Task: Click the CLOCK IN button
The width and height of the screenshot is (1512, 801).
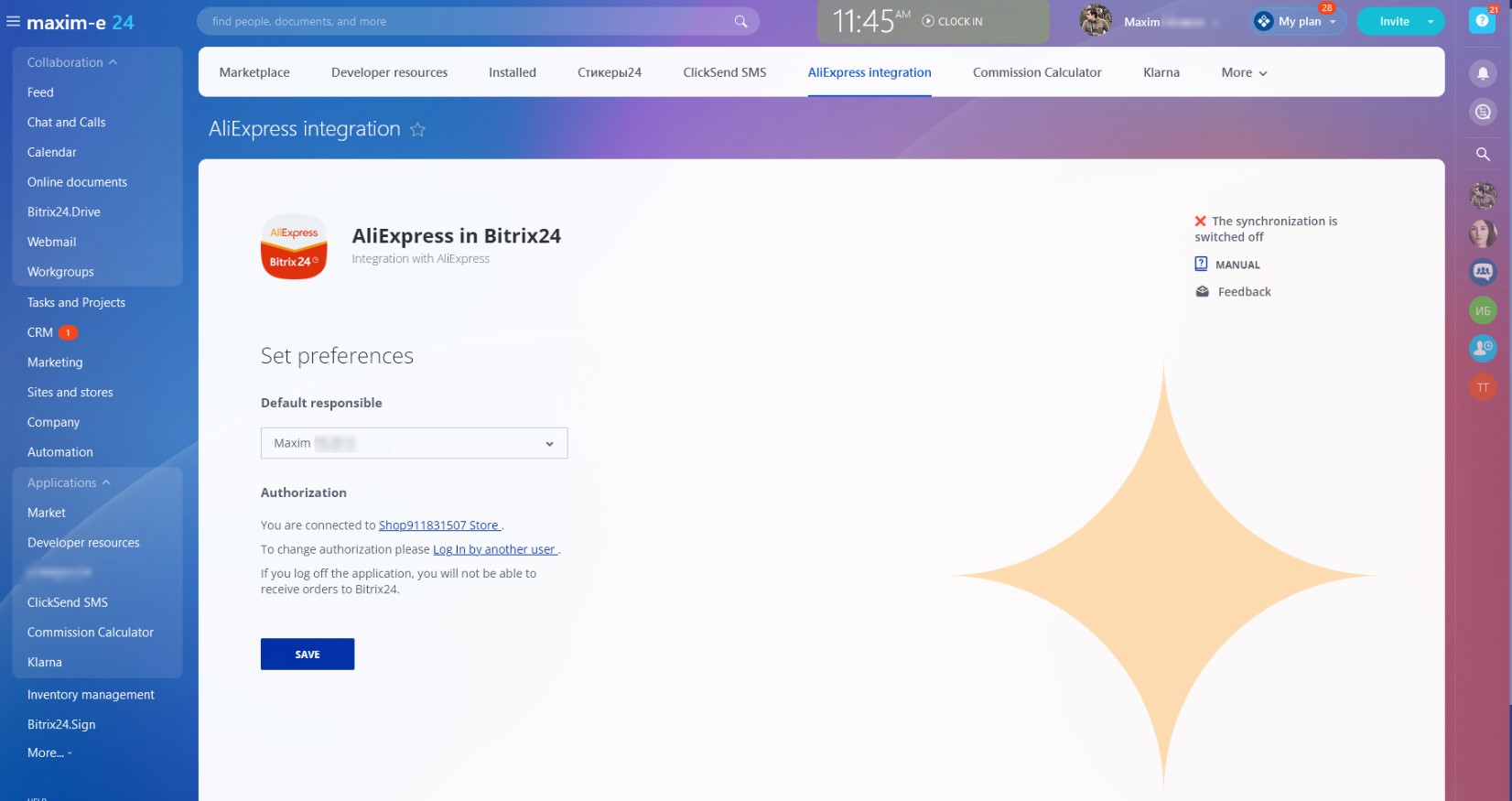Action: pyautogui.click(x=952, y=21)
